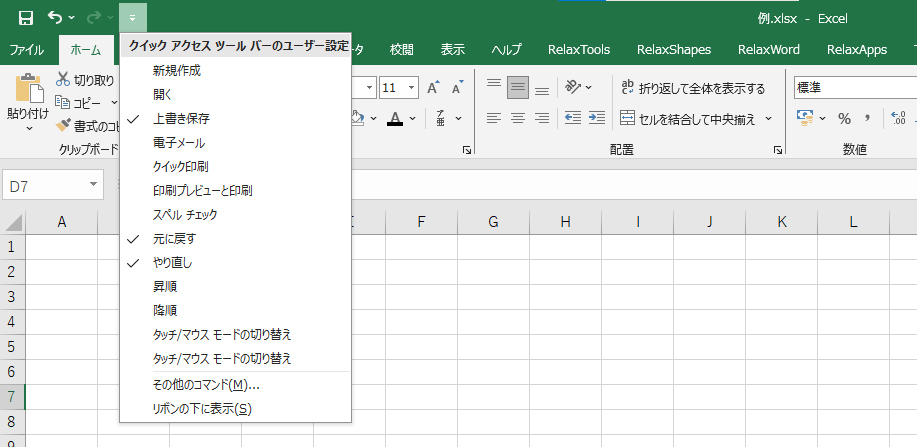917x447 pixels.
Task: Toggle 昇順 in the customize menu
Action: (x=235, y=287)
